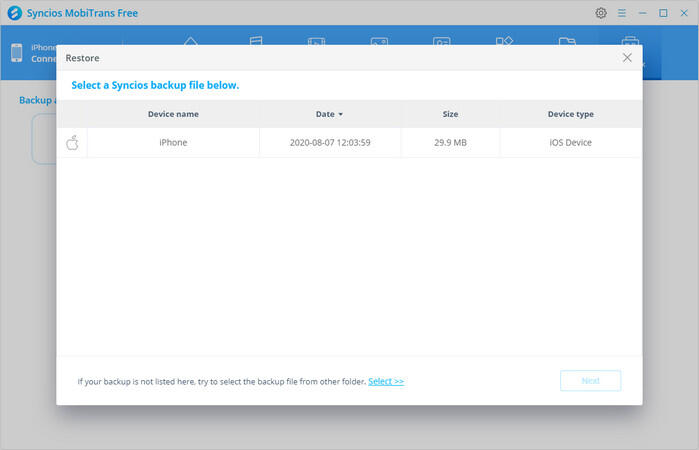699x450 pixels.
Task: Click the photos icon in the top toolbar
Action: (379, 44)
